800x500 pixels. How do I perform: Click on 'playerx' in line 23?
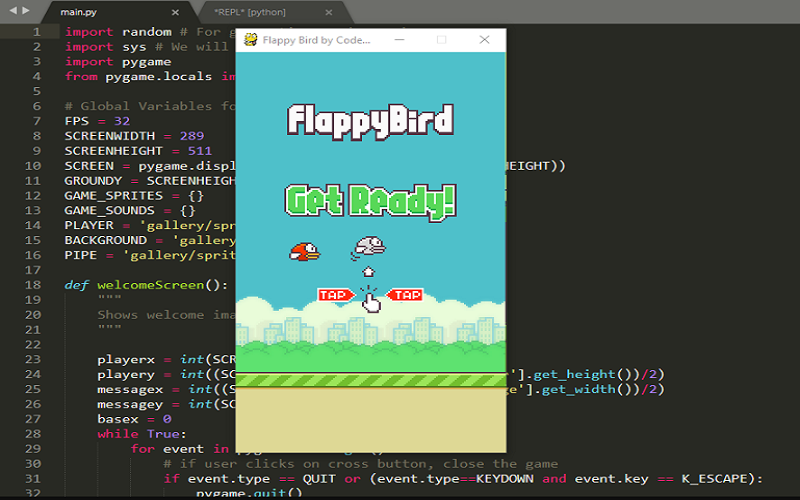pos(126,360)
